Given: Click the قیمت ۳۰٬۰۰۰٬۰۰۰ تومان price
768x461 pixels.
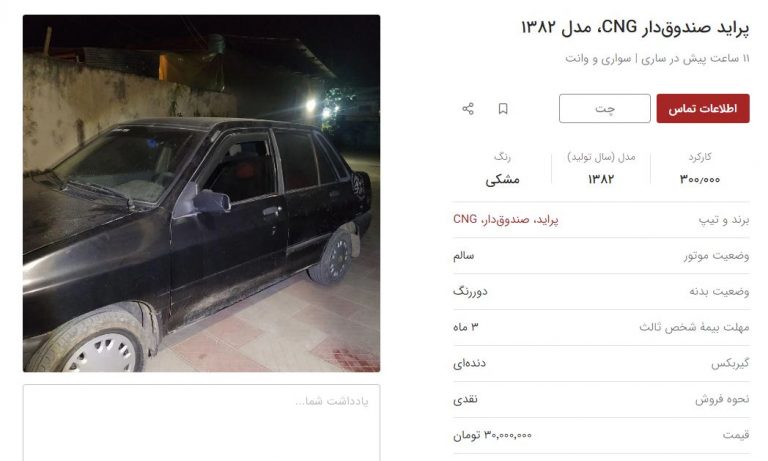Looking at the screenshot, I should coord(492,435).
